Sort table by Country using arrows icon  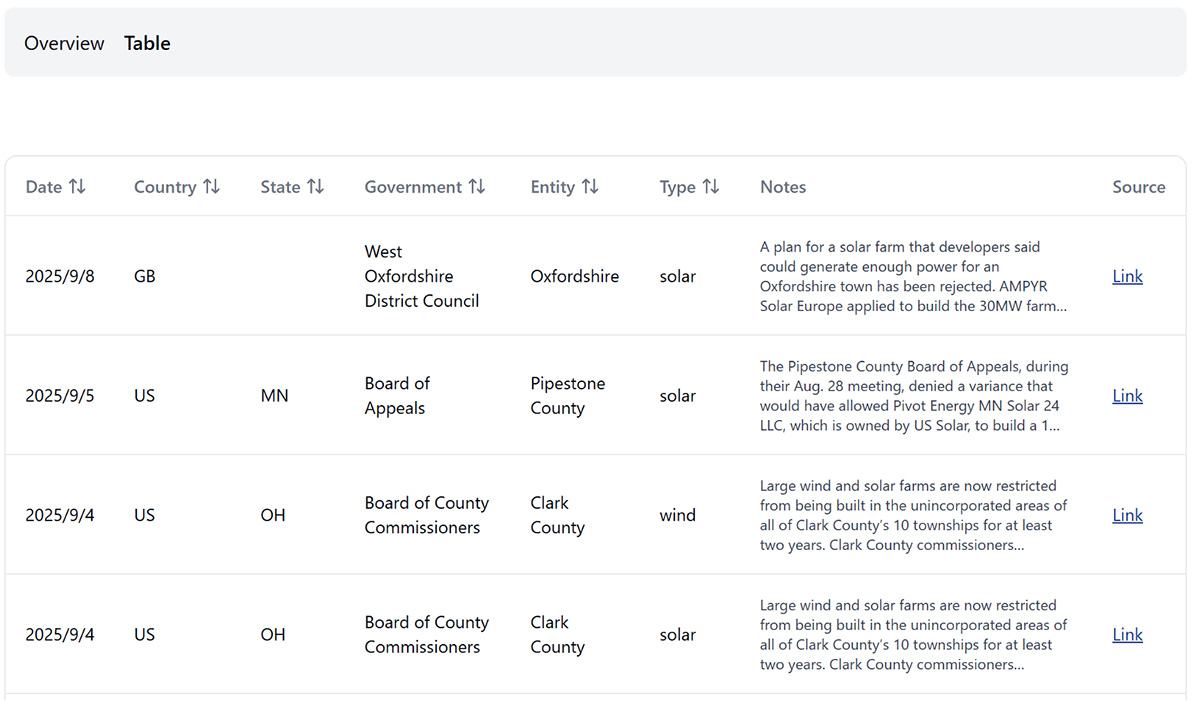[211, 187]
